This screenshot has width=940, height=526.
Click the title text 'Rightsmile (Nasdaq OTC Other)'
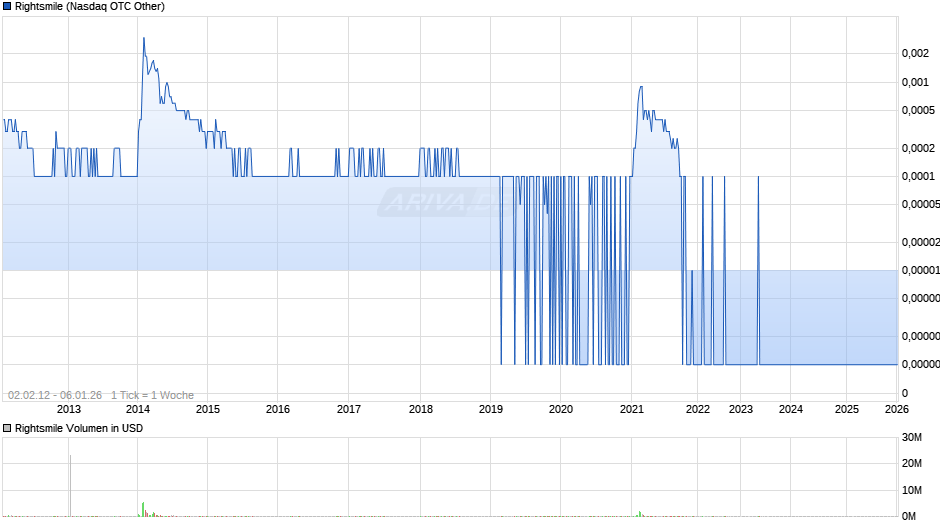[x=90, y=7]
